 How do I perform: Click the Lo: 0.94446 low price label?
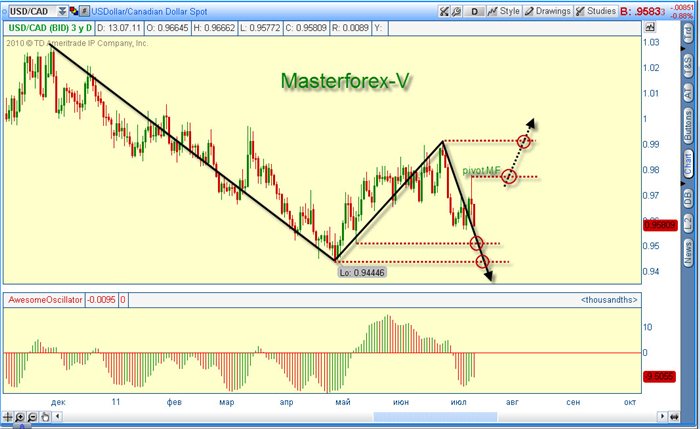point(362,272)
